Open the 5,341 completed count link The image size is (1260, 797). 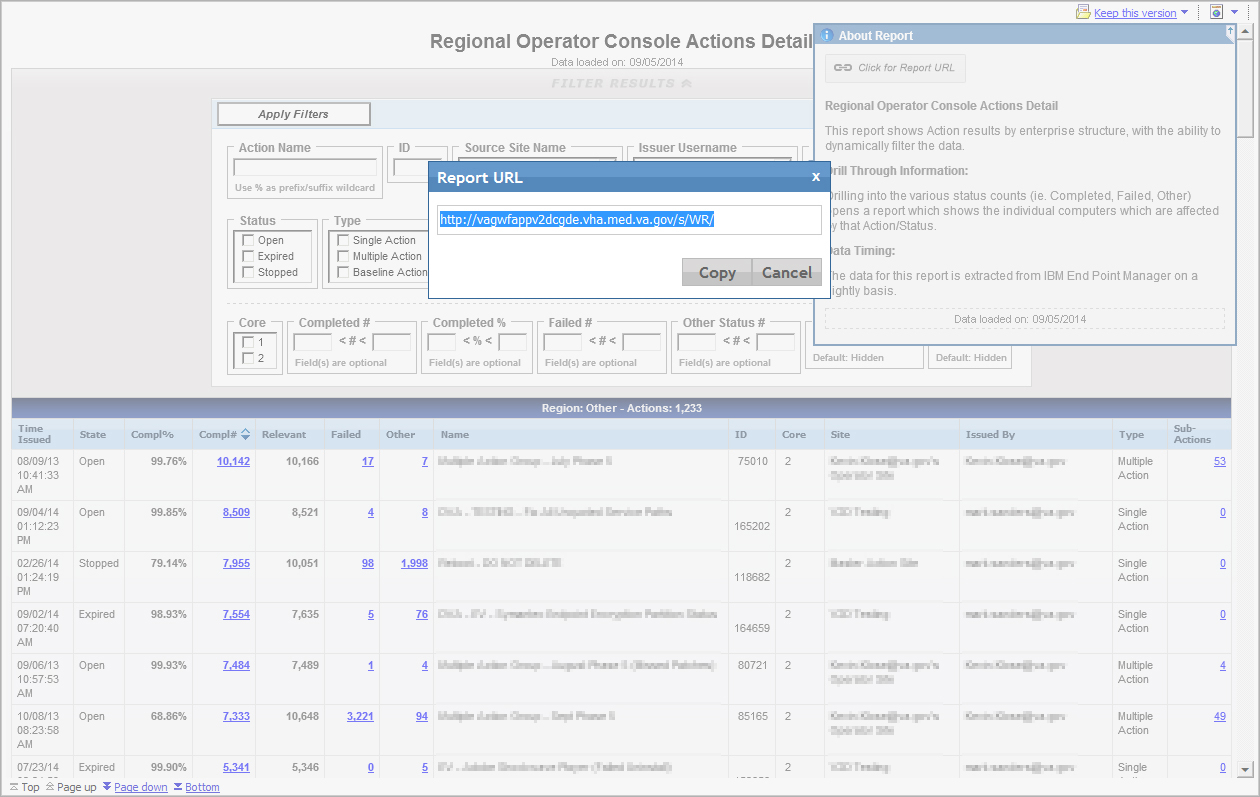pos(236,767)
